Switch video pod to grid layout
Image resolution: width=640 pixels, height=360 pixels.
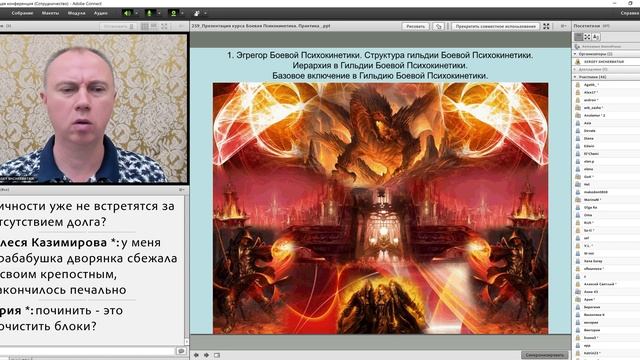[x=145, y=26]
